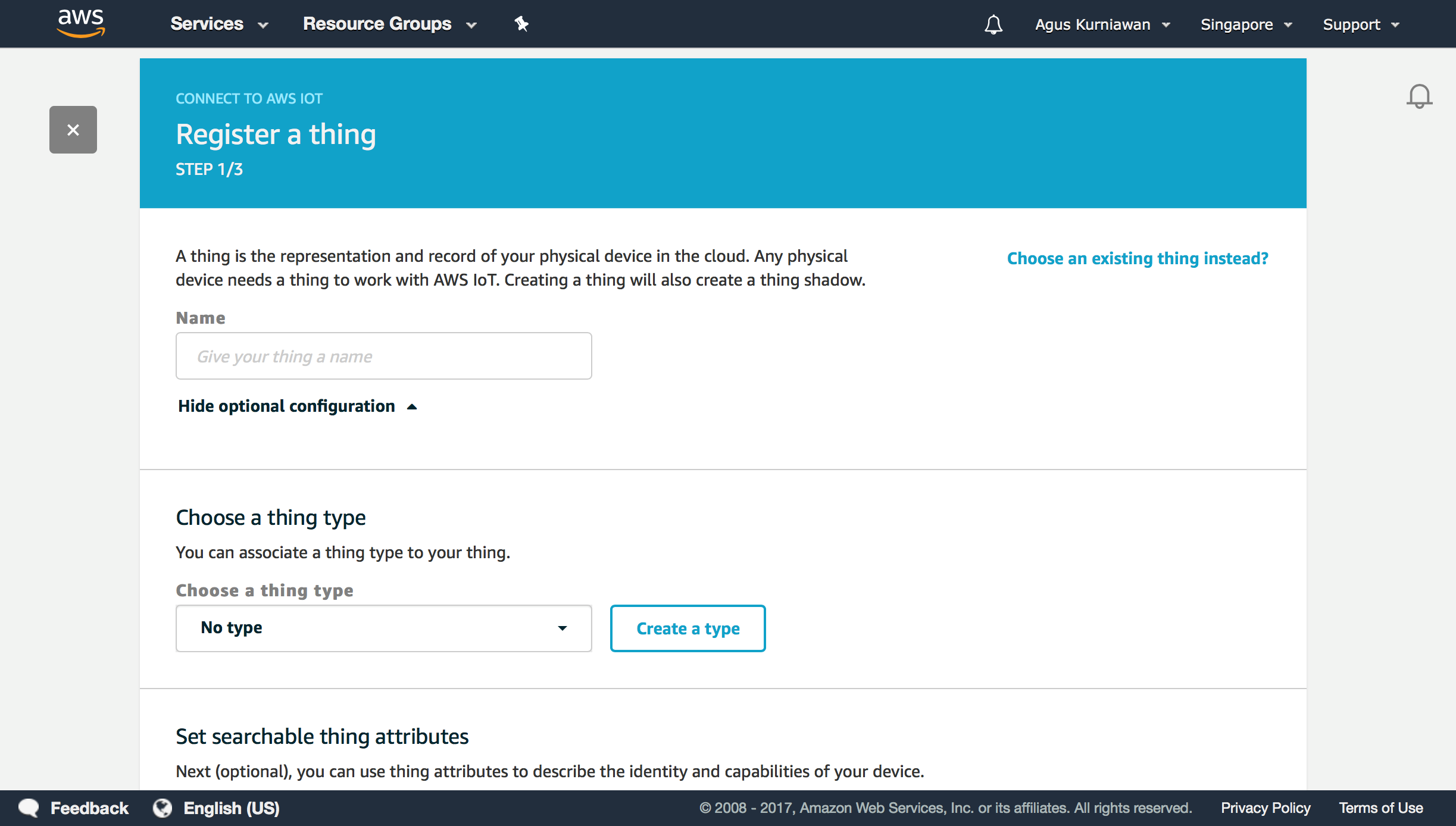1456x826 pixels.
Task: Click the Register a thing heading
Action: [276, 134]
